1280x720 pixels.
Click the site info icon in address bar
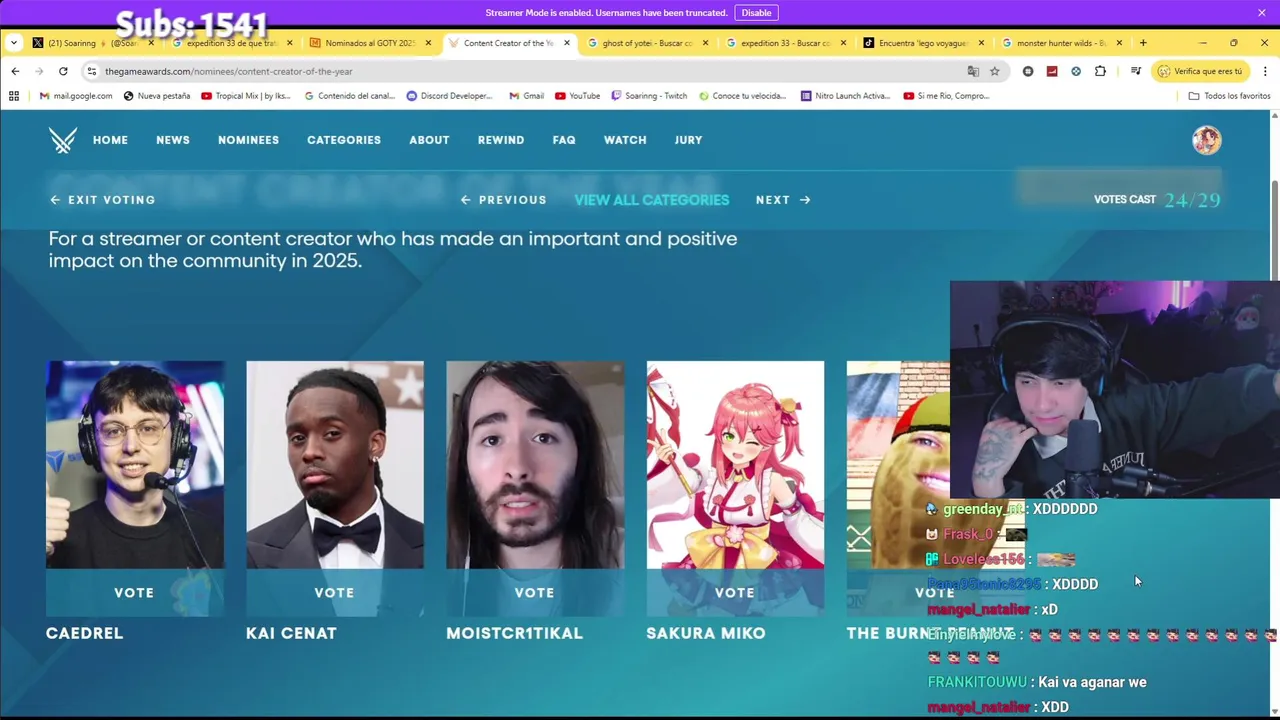92,71
